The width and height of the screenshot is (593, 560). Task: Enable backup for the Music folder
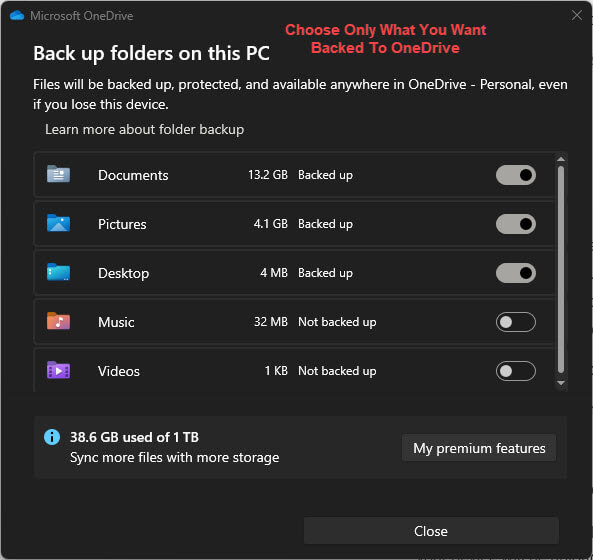tap(515, 322)
